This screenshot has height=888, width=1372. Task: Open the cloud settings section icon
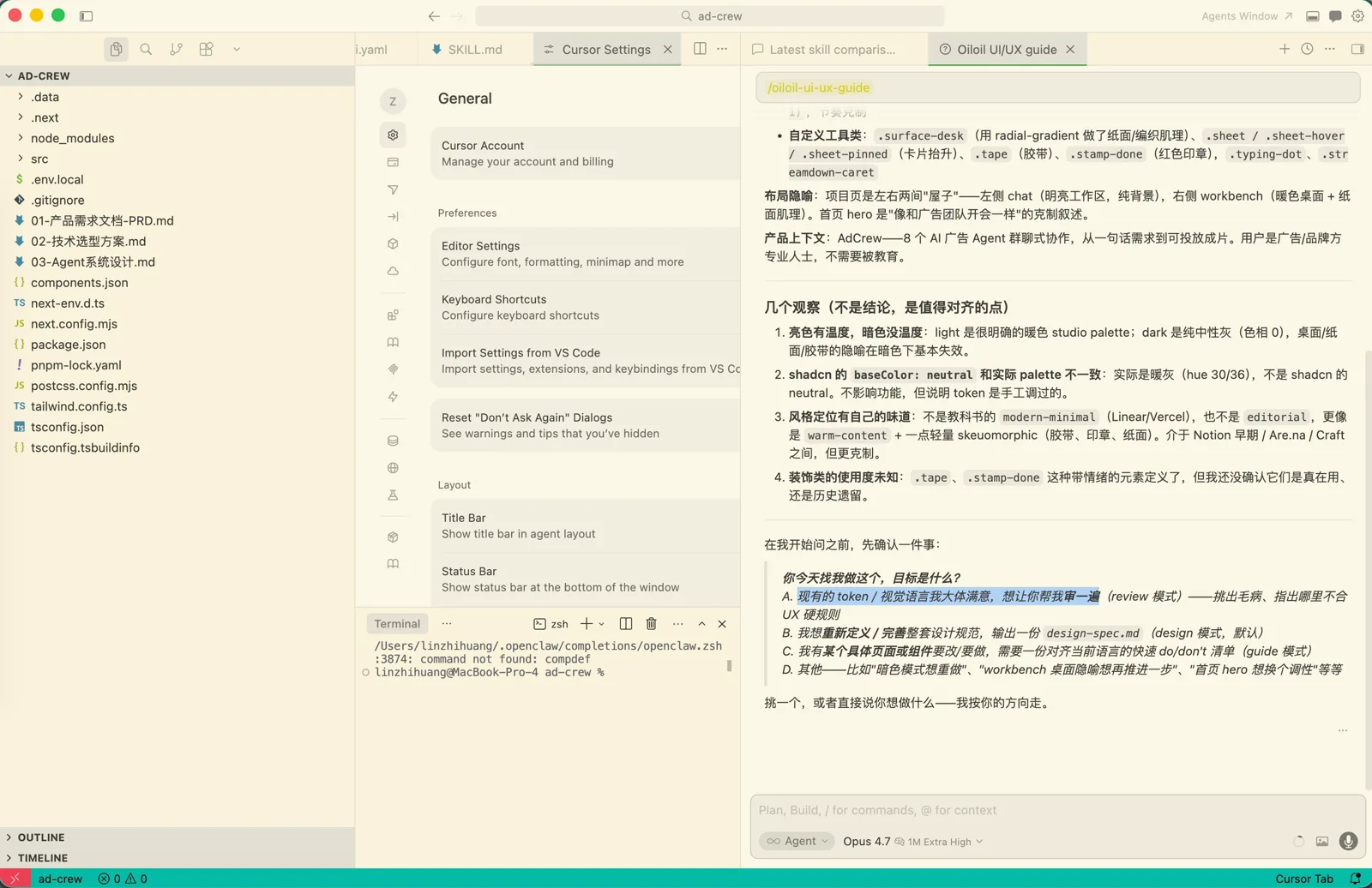tap(393, 271)
